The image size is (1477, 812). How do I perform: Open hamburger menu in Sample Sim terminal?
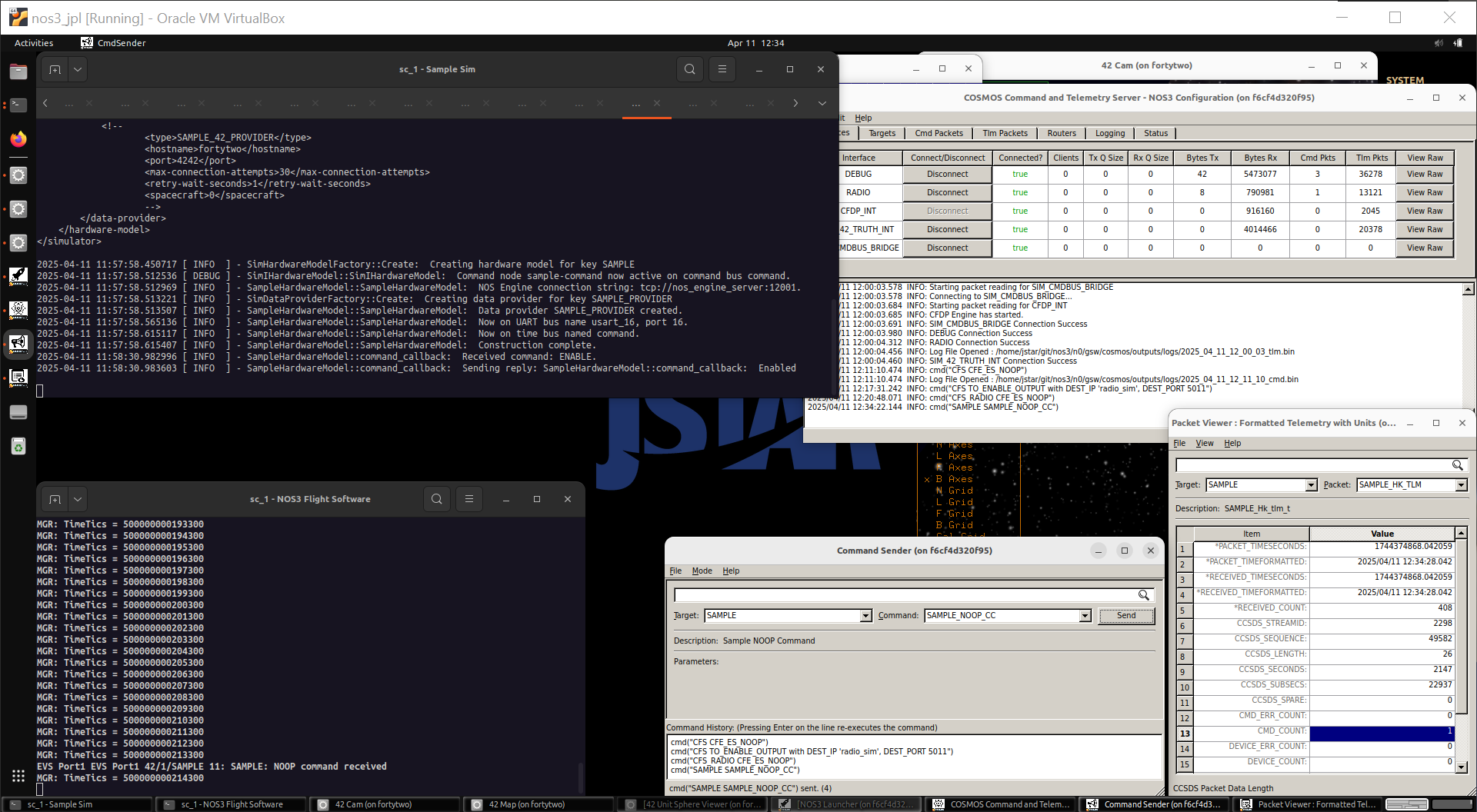coord(722,69)
